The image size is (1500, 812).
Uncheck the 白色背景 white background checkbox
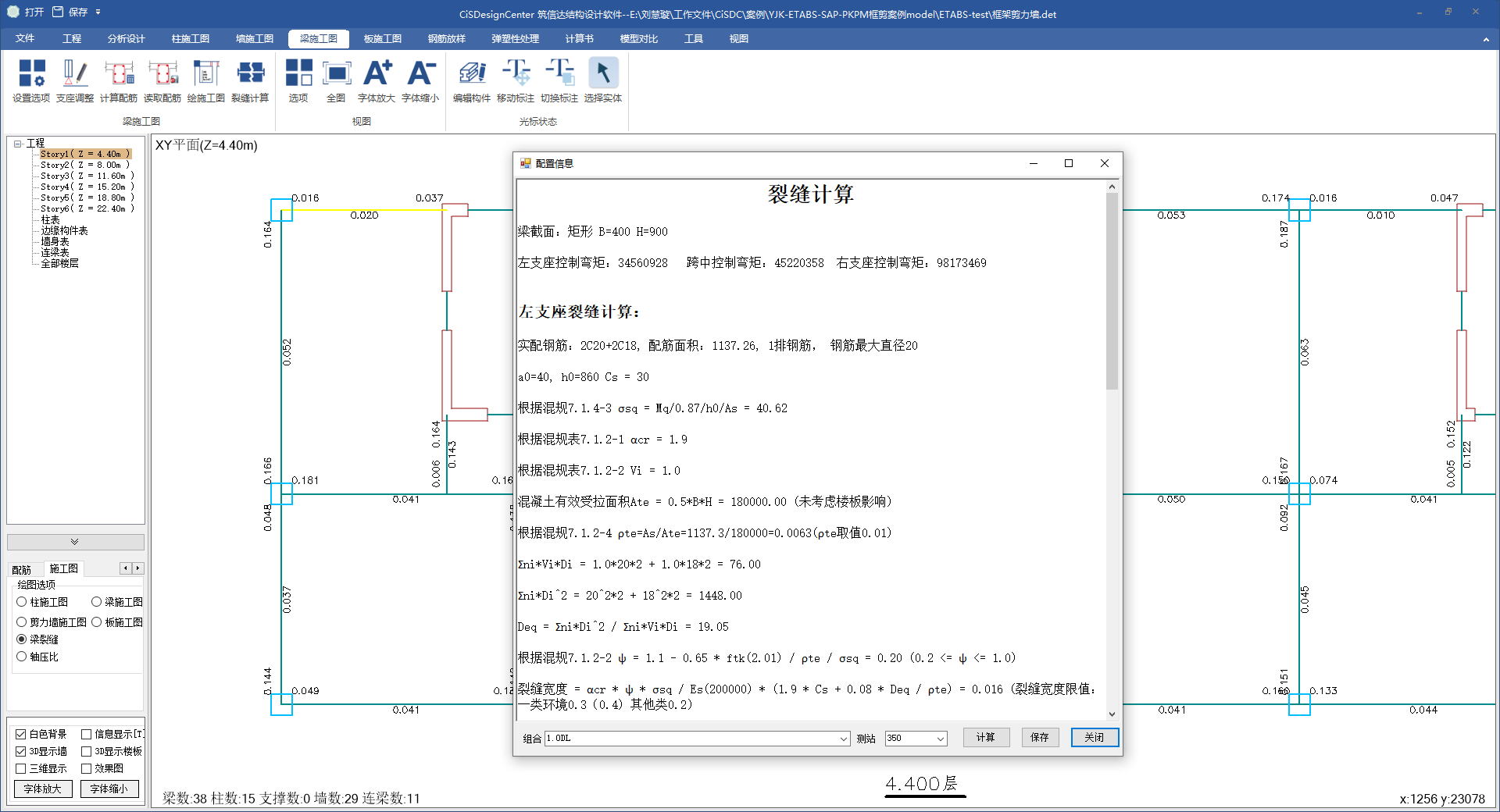pos(21,734)
